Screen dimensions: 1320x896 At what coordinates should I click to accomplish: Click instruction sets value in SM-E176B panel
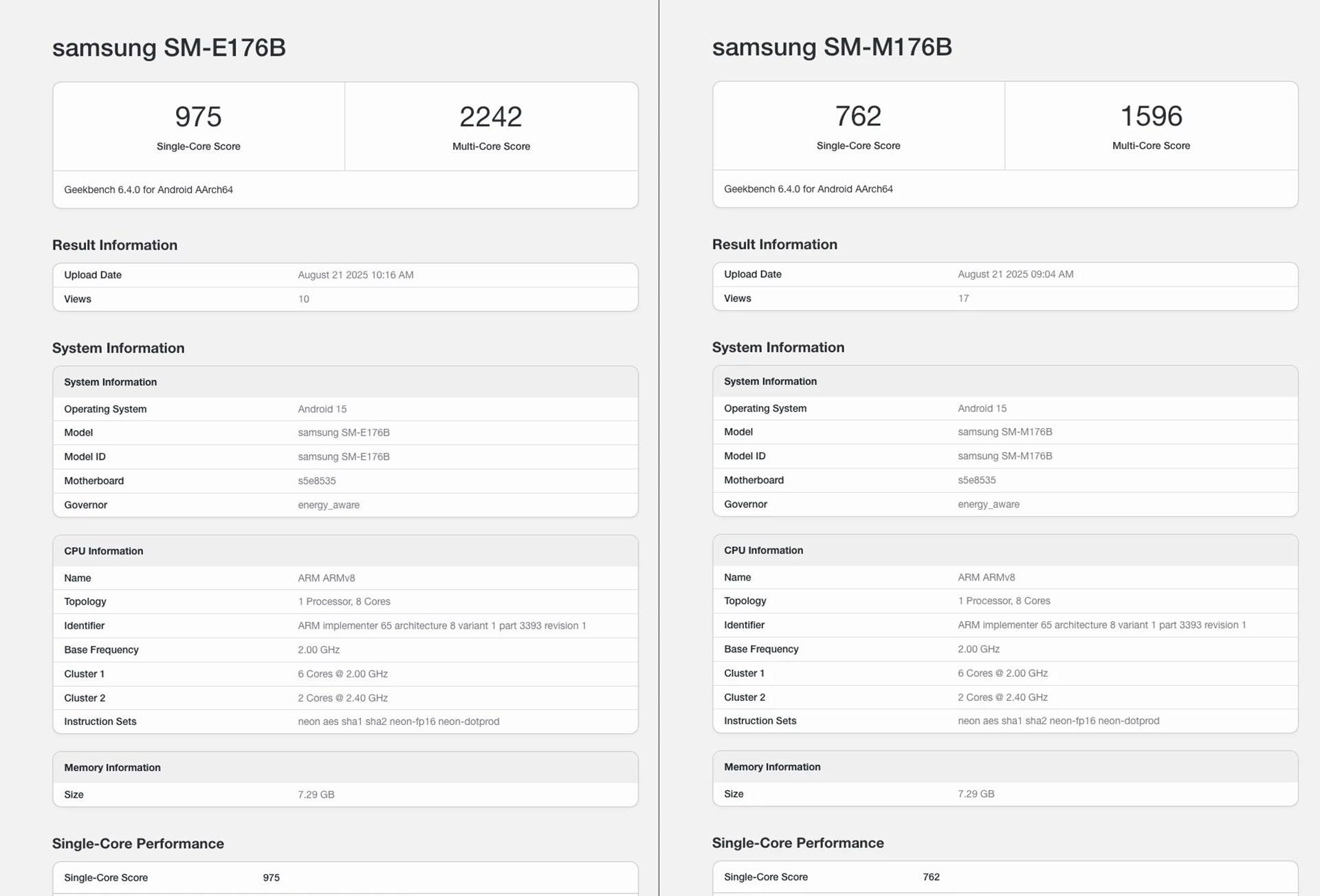399,721
